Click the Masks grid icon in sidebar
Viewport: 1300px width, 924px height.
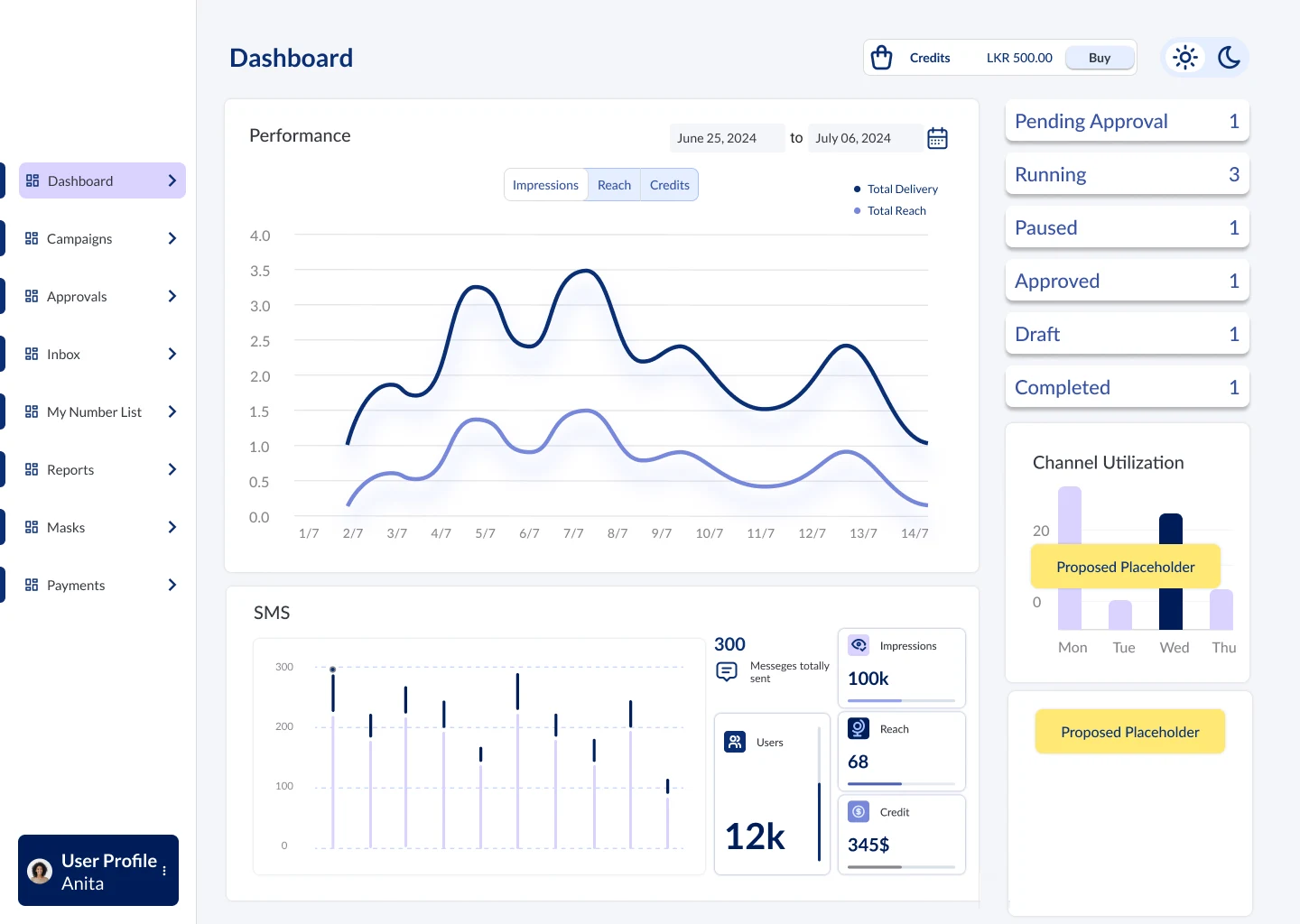(x=32, y=527)
